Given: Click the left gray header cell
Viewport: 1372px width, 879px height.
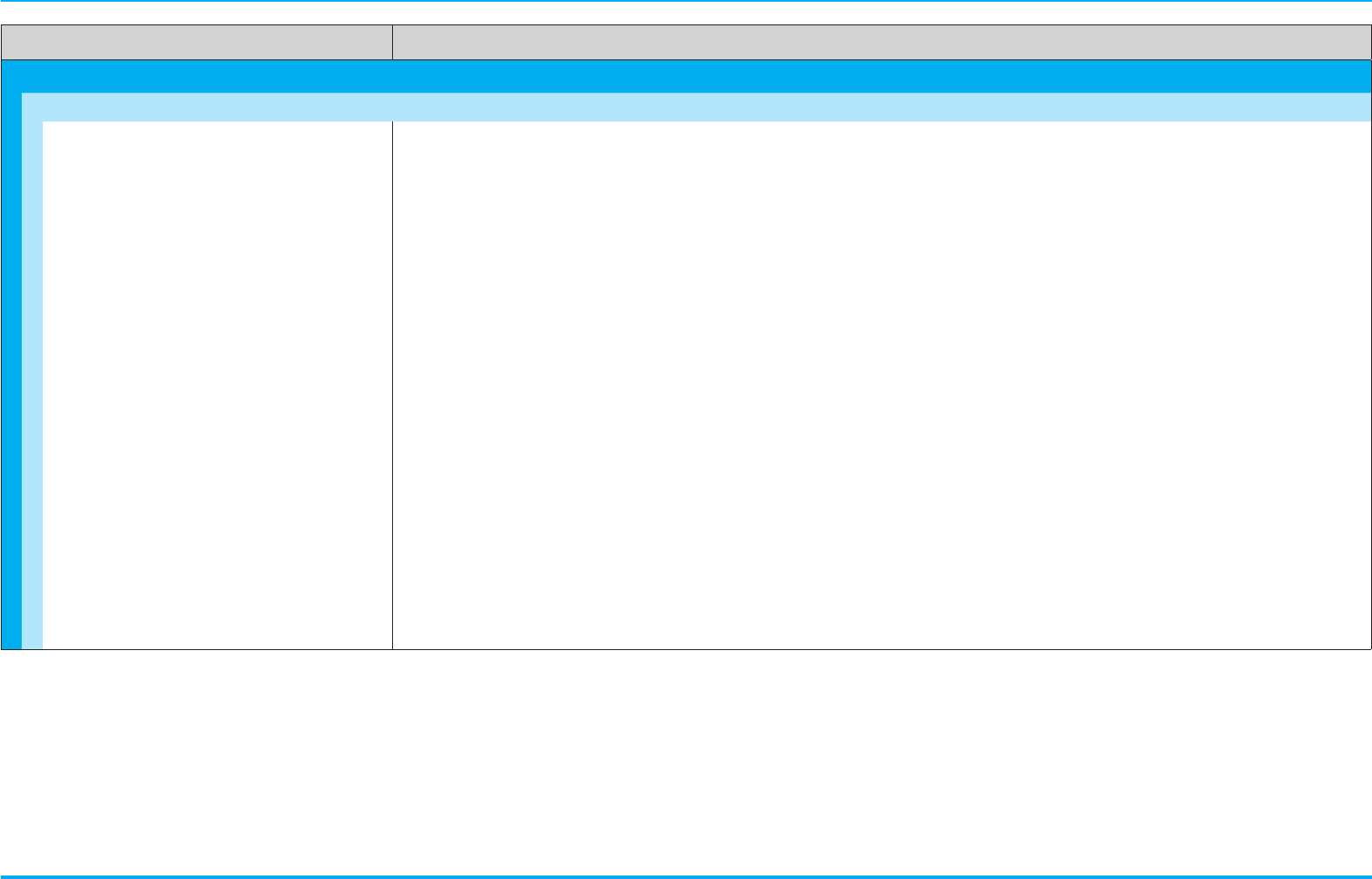Looking at the screenshot, I should click(x=196, y=42).
